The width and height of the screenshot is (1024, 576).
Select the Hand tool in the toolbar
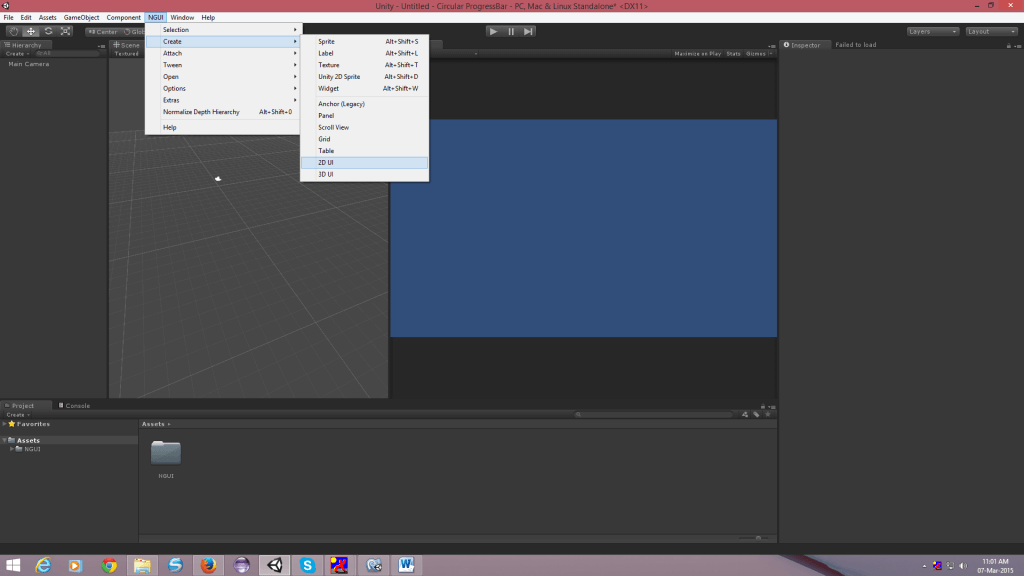tap(13, 31)
